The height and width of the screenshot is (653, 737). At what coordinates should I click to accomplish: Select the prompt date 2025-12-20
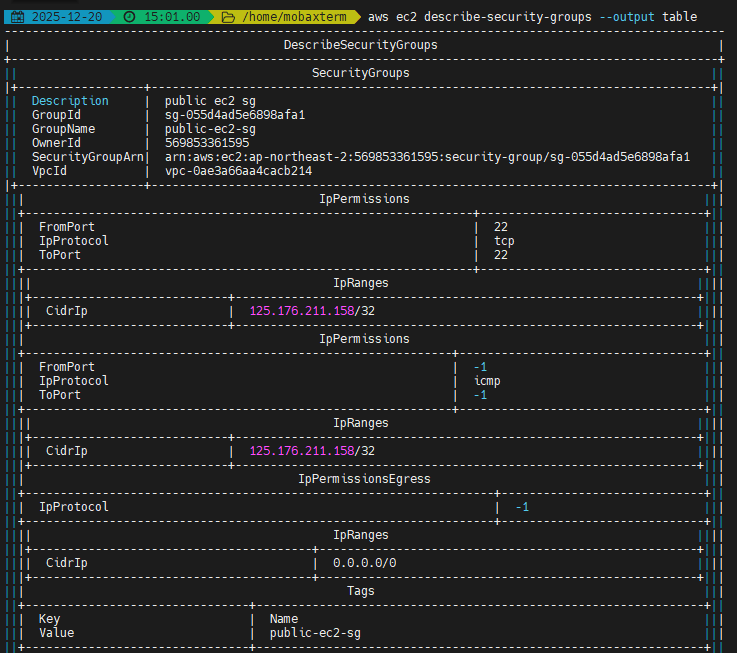point(67,17)
